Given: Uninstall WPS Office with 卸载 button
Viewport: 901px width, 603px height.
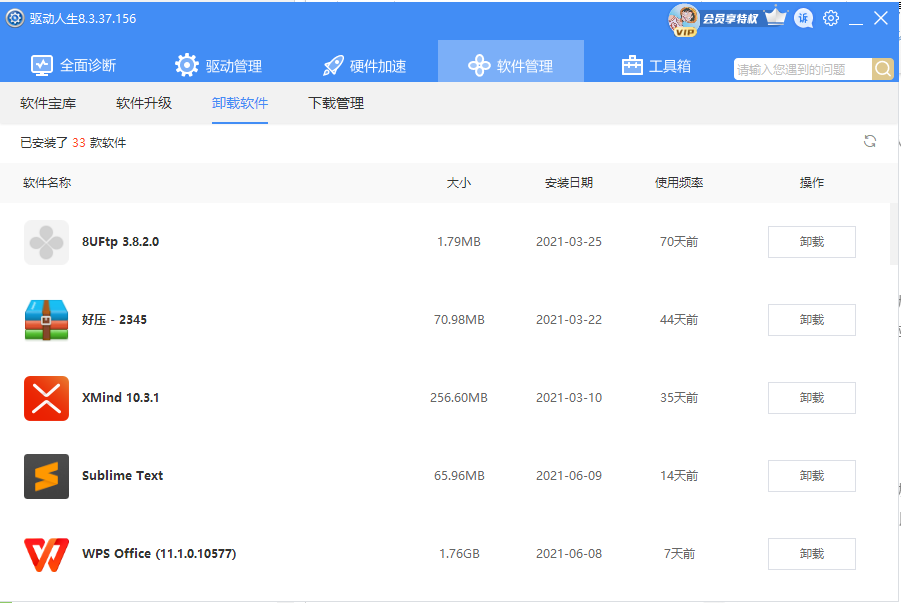Looking at the screenshot, I should 811,554.
